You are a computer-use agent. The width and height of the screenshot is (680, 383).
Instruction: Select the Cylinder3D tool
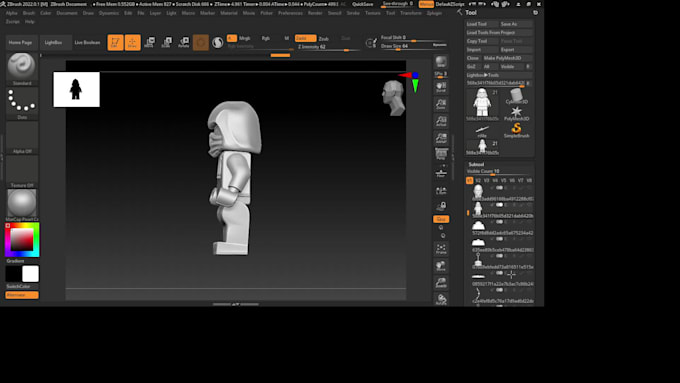(517, 96)
